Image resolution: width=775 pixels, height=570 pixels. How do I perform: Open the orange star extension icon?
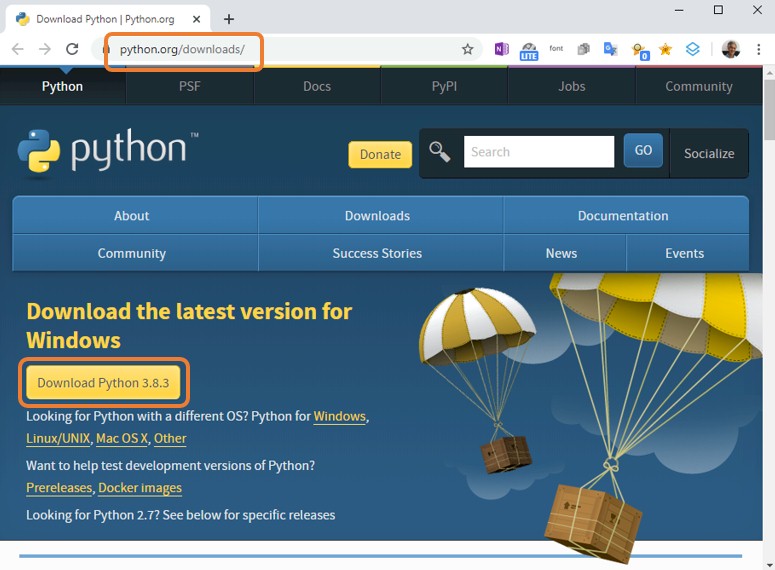click(x=666, y=49)
